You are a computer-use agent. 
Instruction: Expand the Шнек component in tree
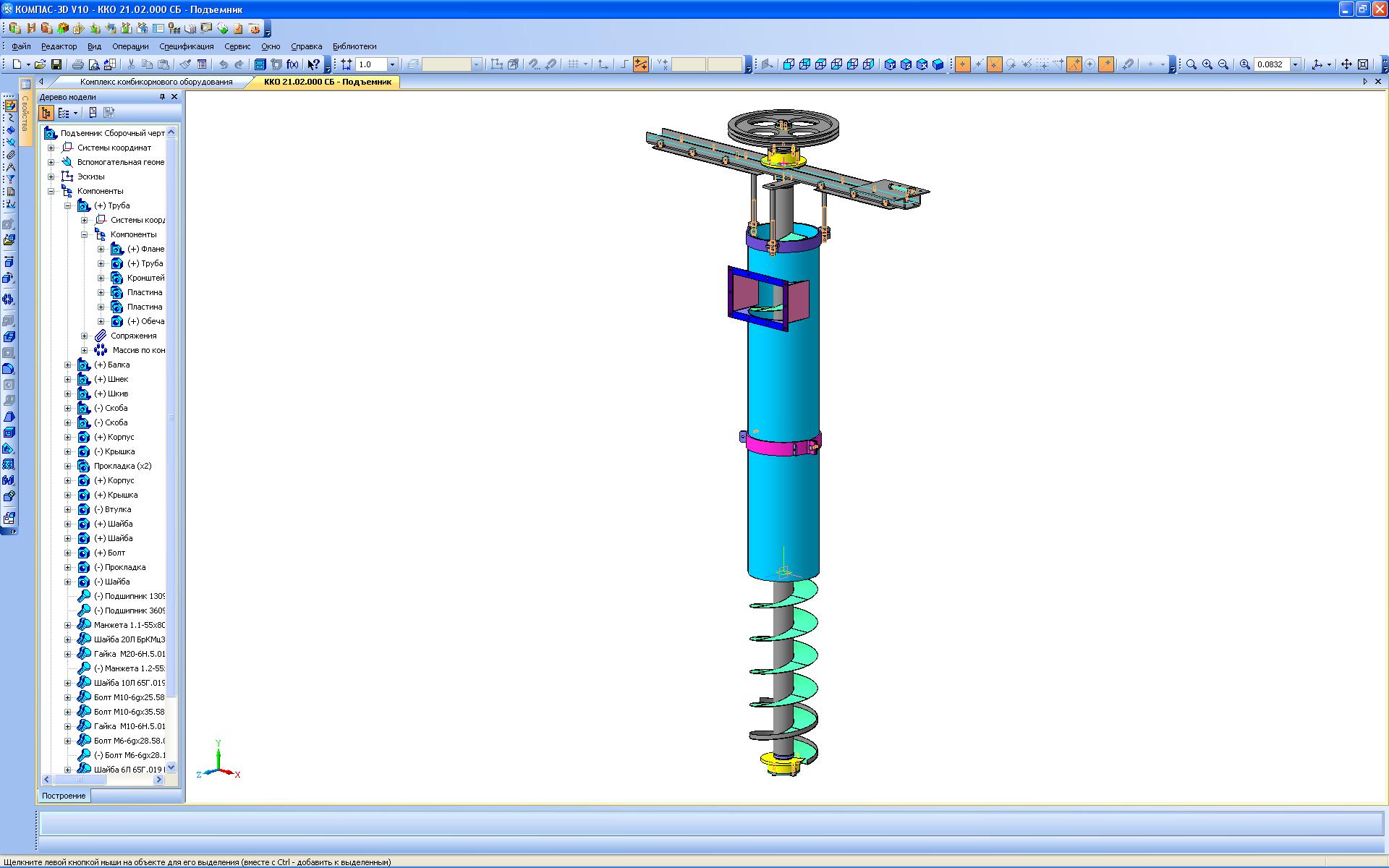pos(68,379)
